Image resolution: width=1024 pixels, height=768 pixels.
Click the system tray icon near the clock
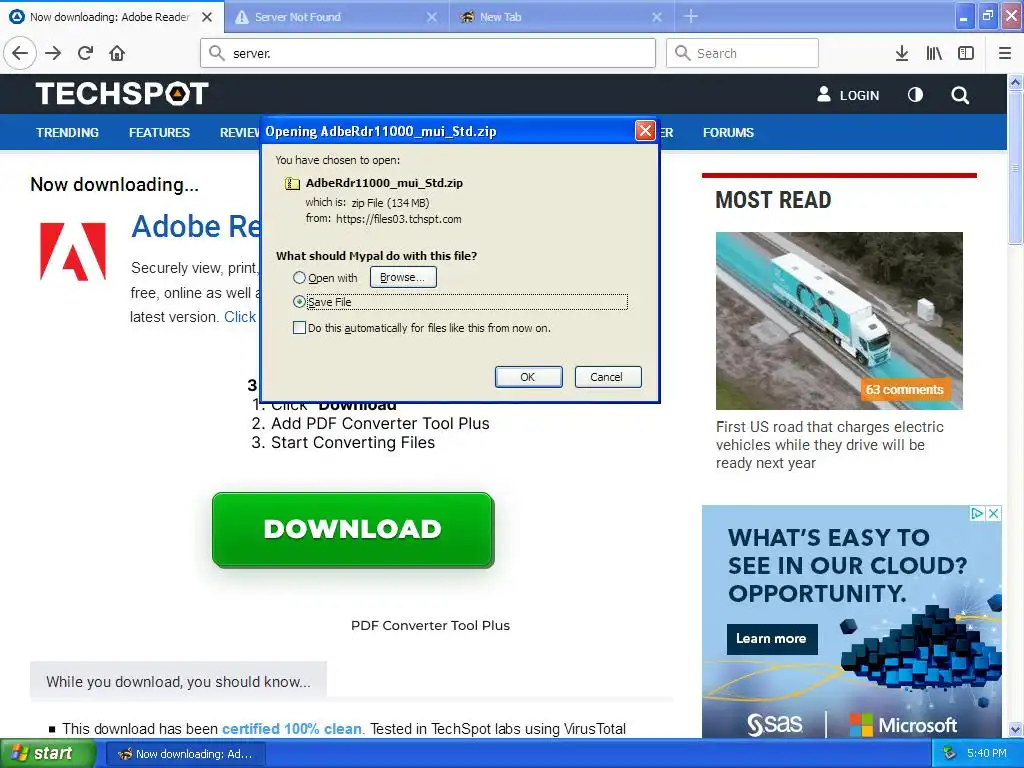point(950,753)
